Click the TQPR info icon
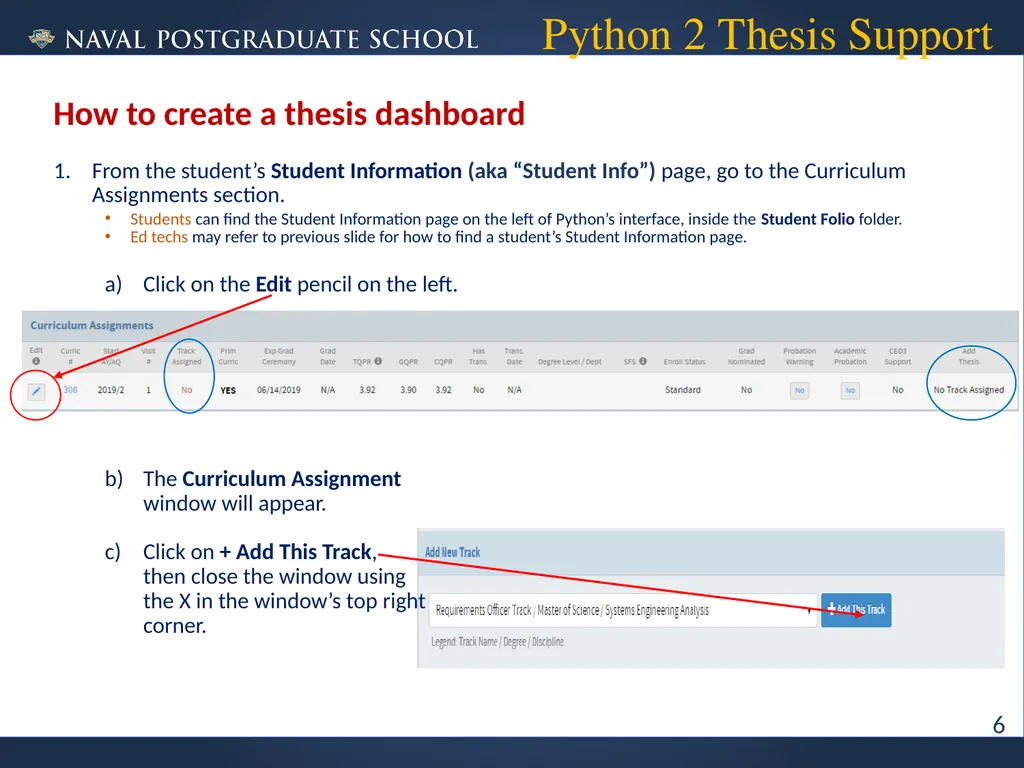 (378, 361)
